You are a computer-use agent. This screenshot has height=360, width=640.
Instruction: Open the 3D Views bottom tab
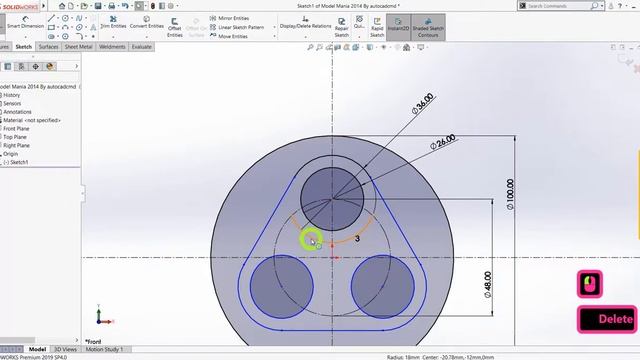[x=65, y=349]
